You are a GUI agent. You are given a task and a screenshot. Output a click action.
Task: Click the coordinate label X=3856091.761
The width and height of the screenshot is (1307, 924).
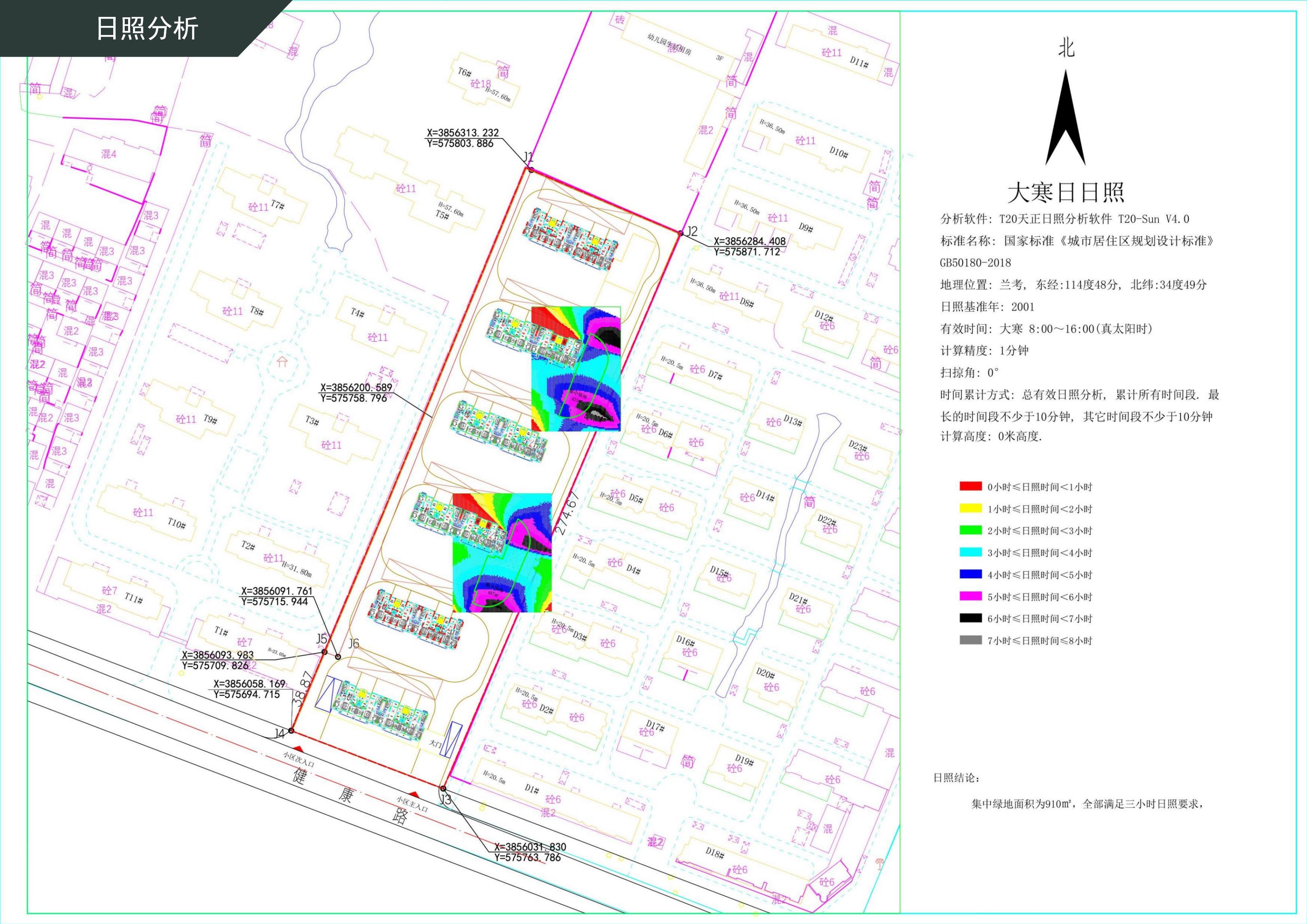tap(277, 591)
